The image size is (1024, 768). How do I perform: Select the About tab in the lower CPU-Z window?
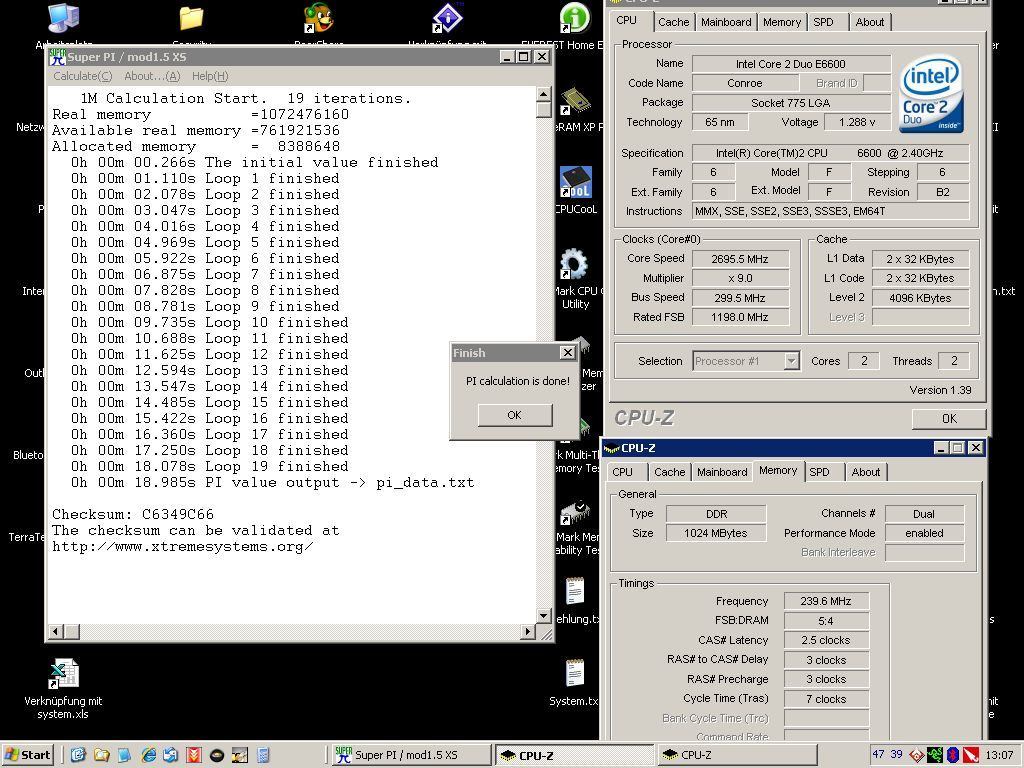tap(866, 472)
